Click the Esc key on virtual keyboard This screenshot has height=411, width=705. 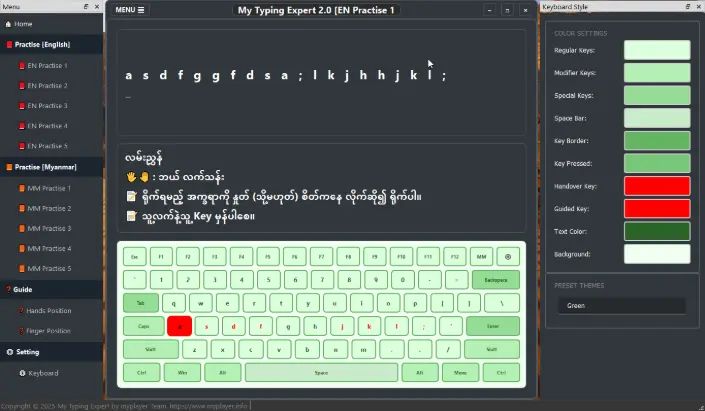tap(134, 257)
